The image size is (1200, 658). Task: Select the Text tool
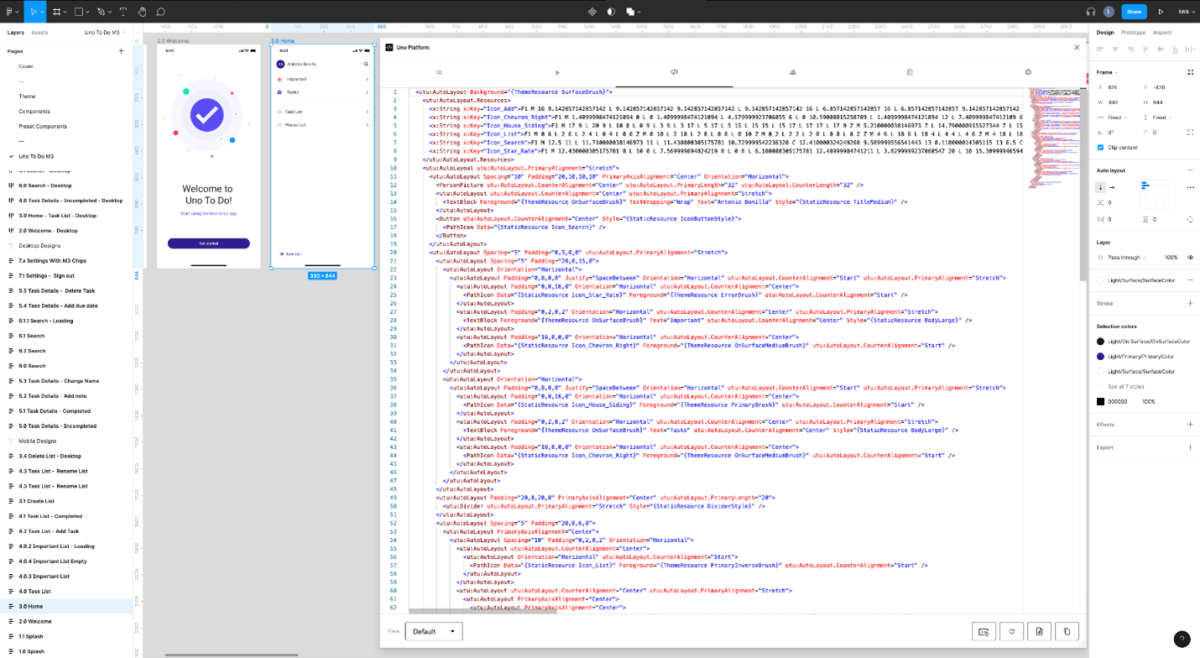tap(123, 12)
